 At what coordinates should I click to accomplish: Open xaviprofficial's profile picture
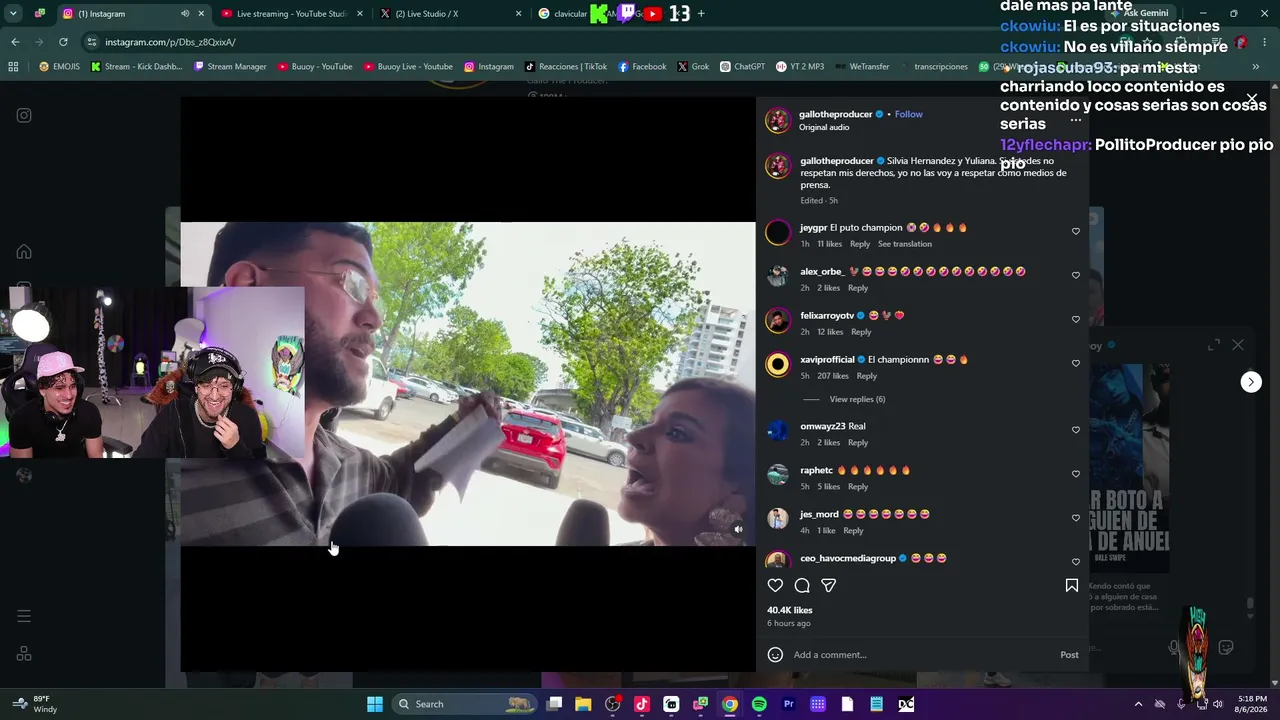click(x=778, y=365)
